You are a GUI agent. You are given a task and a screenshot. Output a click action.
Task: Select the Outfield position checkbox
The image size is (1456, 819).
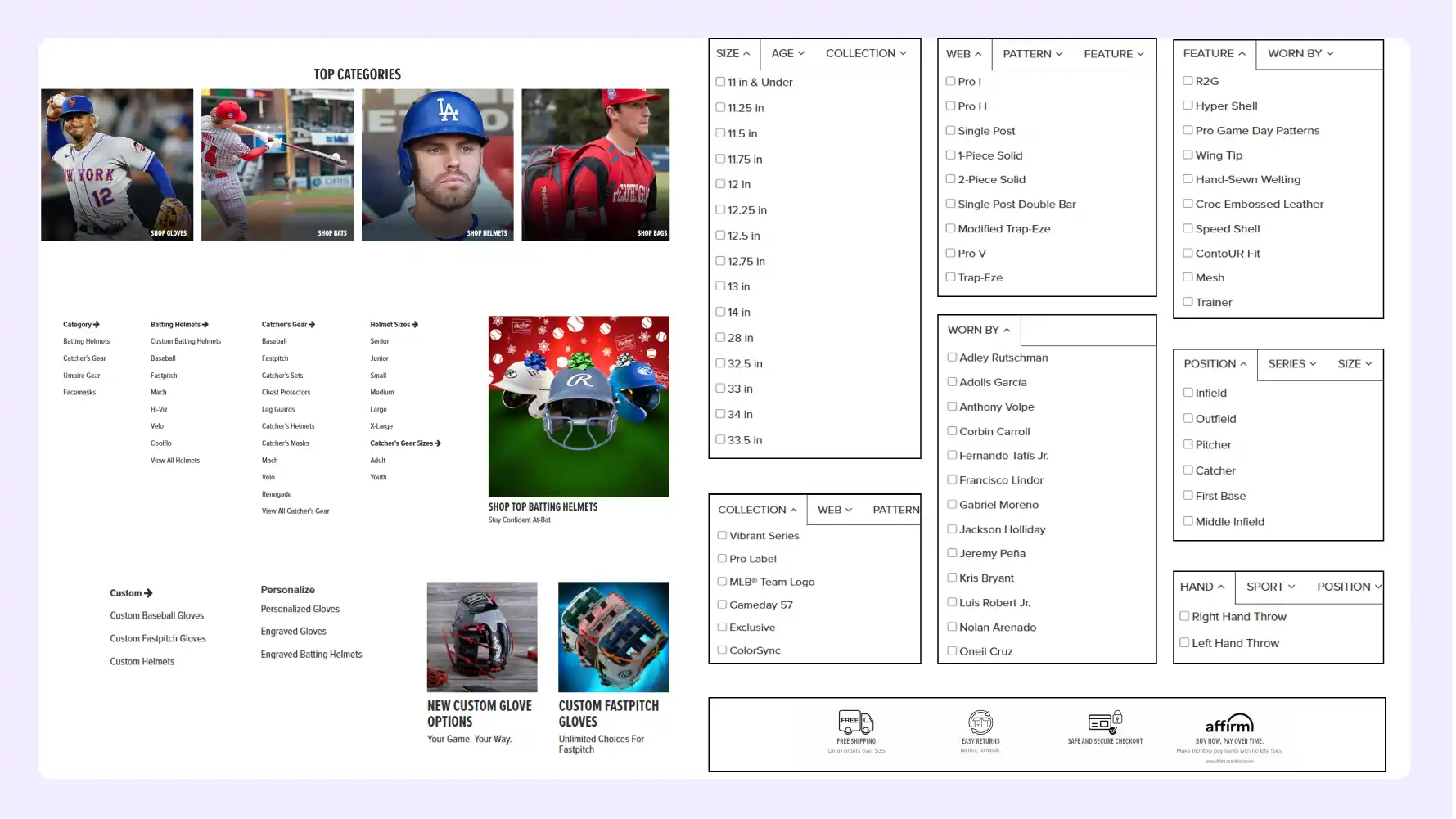1188,418
